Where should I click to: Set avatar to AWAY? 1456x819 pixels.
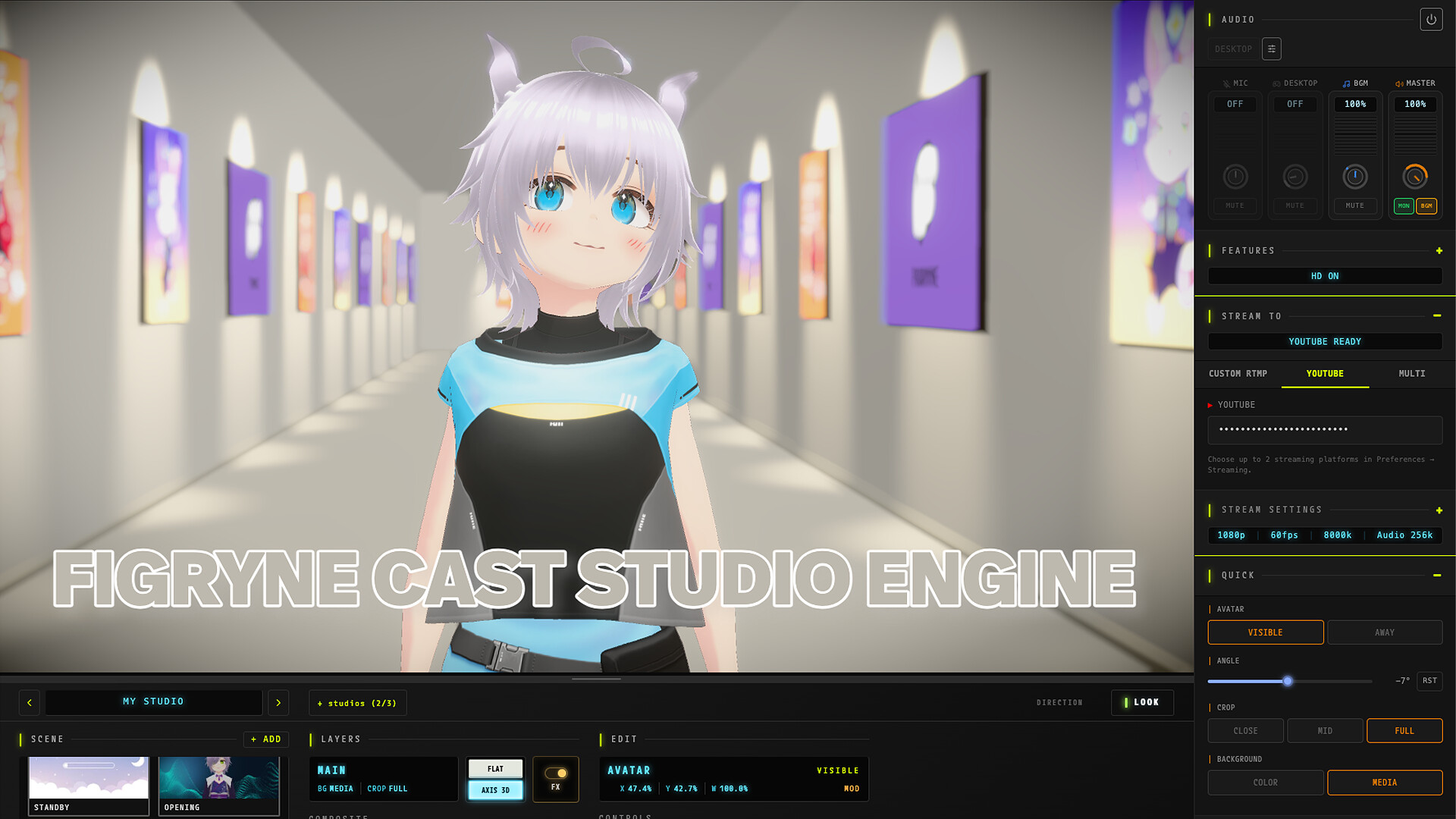coord(1385,632)
